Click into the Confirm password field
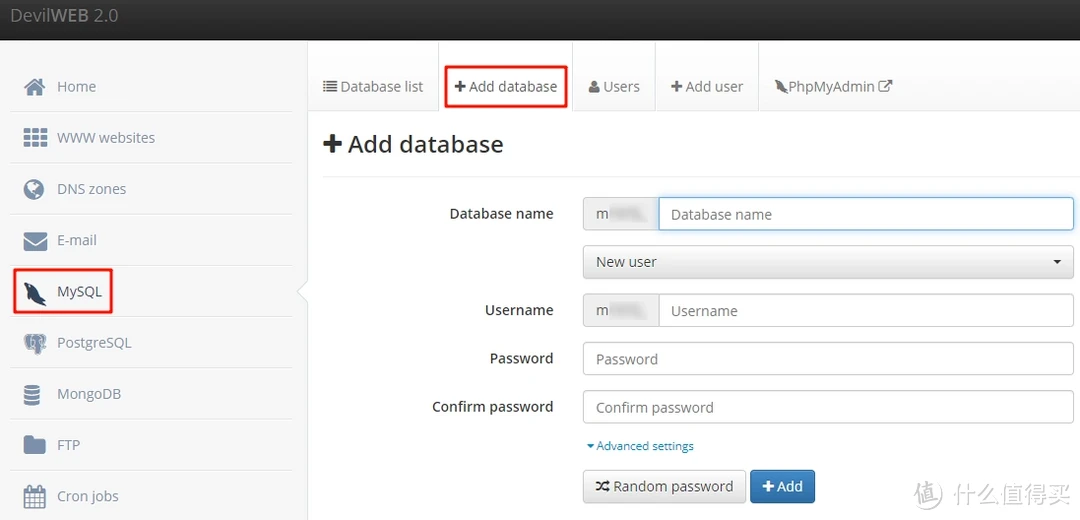 [827, 407]
